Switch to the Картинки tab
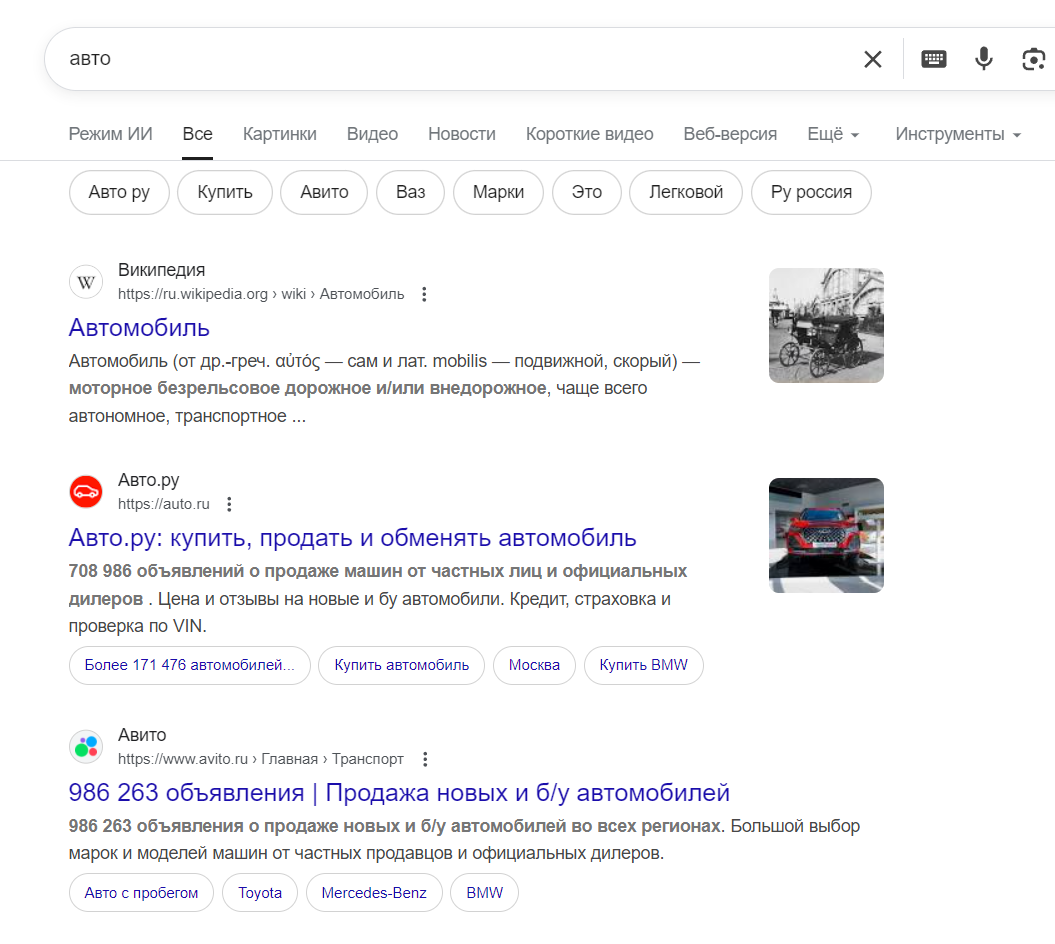The height and width of the screenshot is (944, 1055). 279,134
